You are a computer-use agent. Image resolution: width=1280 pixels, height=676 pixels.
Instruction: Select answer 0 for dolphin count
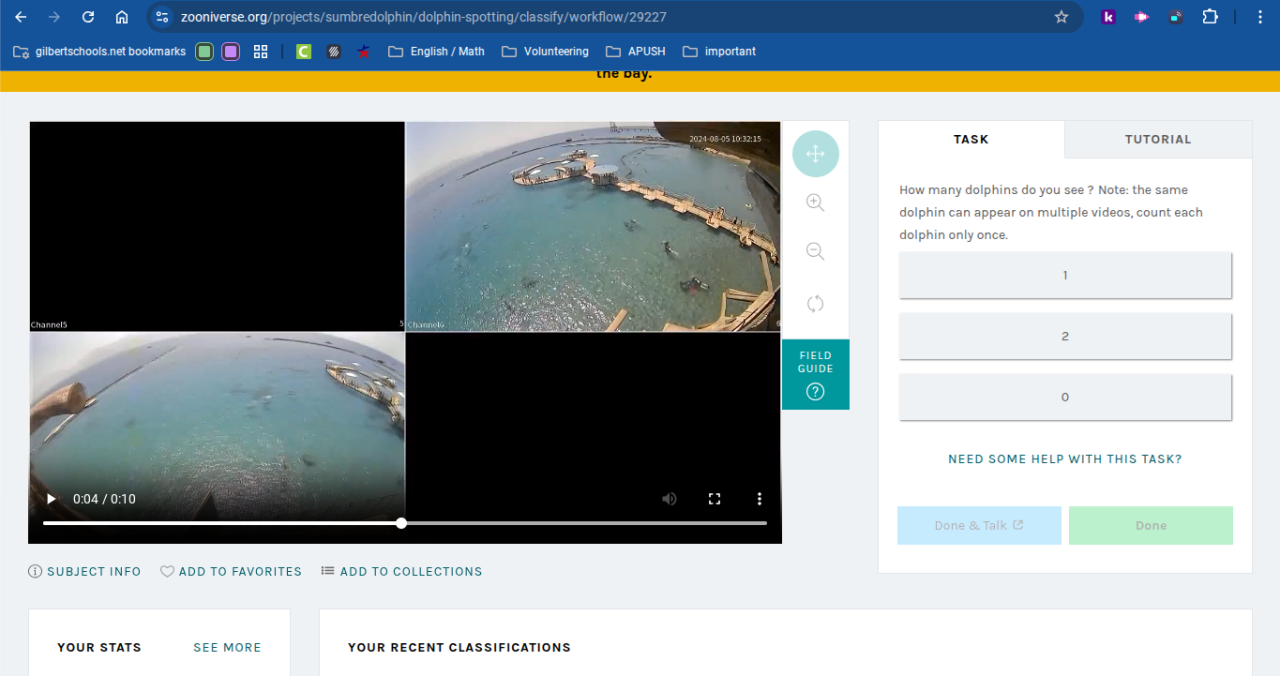tap(1065, 397)
